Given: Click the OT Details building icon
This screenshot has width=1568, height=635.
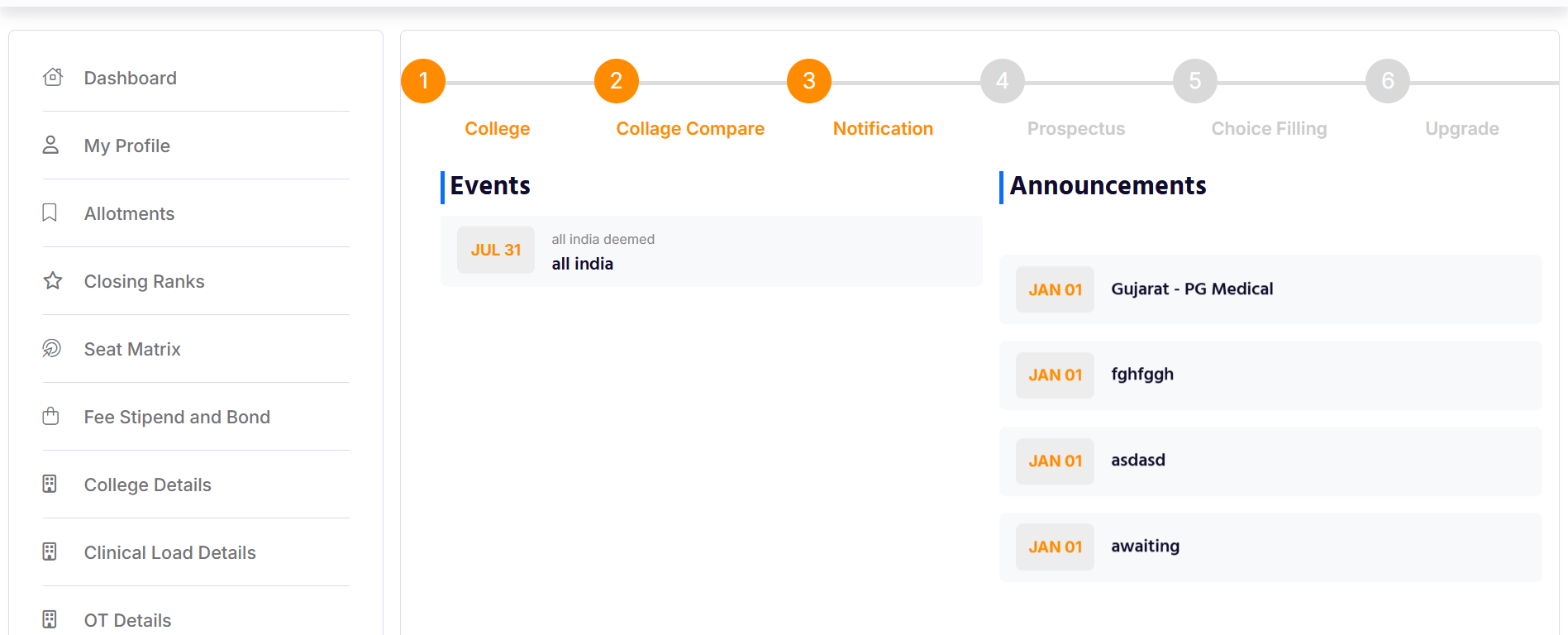Looking at the screenshot, I should coord(52,618).
